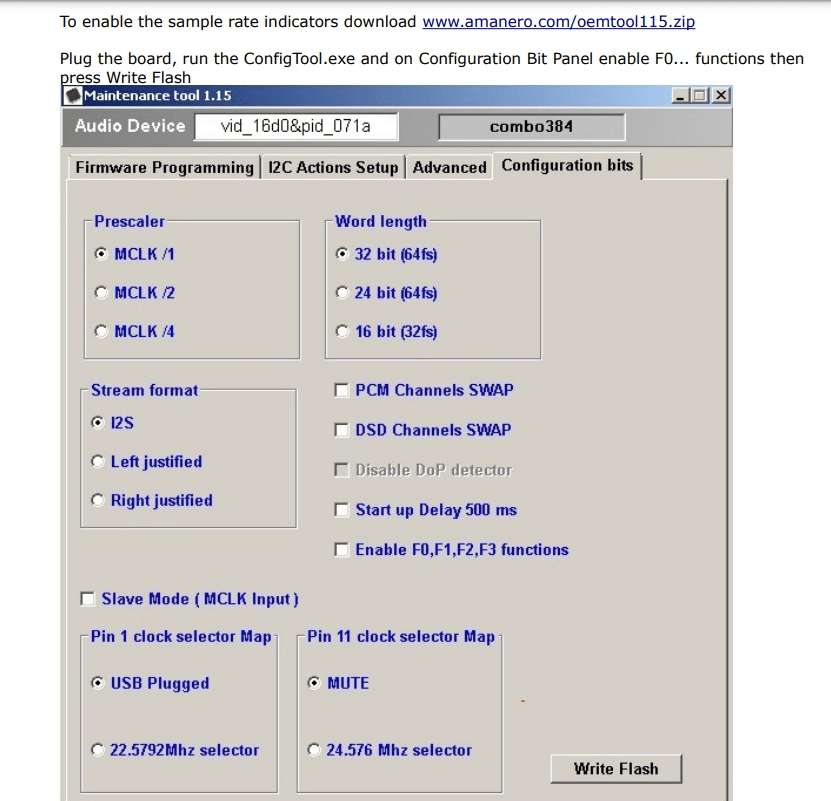The height and width of the screenshot is (801, 831).
Task: Go to the Advanced tab
Action: pos(449,168)
